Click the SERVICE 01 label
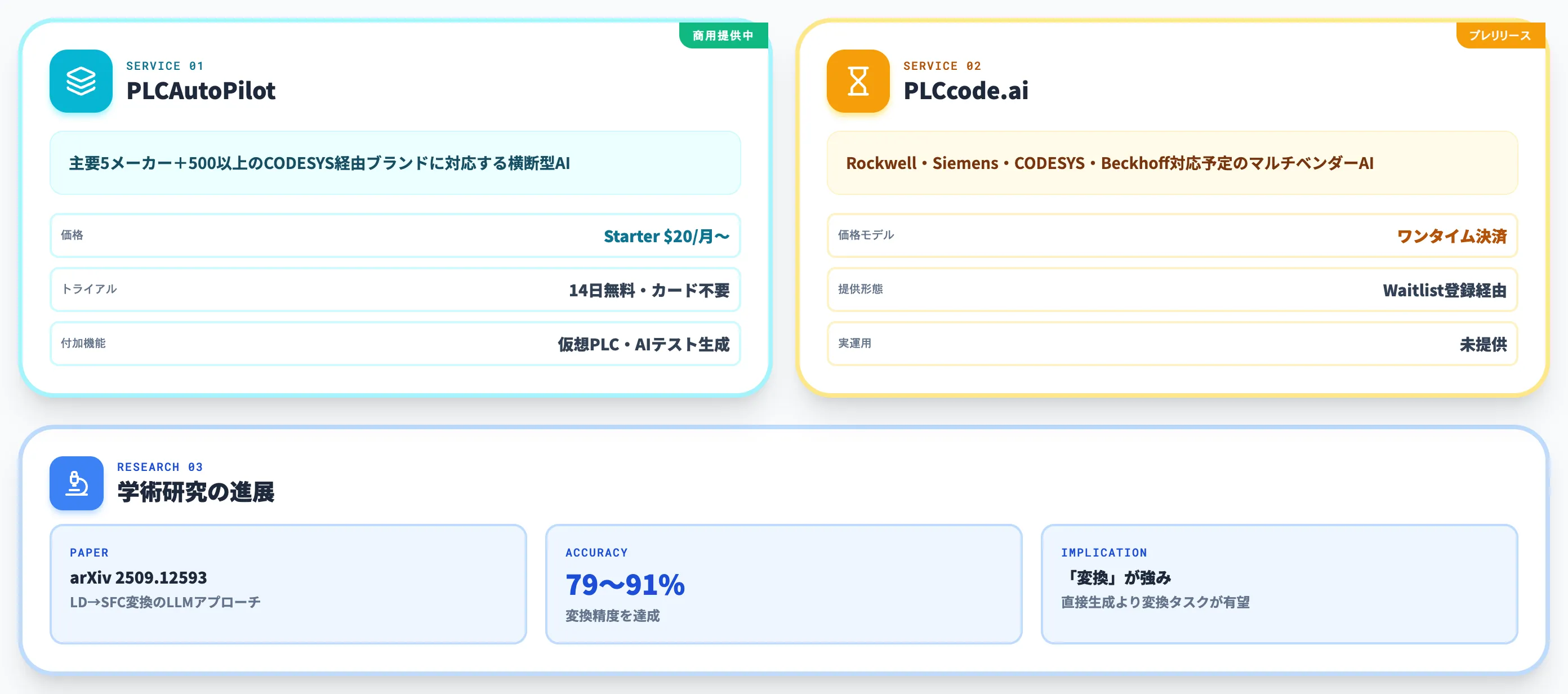 pos(165,66)
